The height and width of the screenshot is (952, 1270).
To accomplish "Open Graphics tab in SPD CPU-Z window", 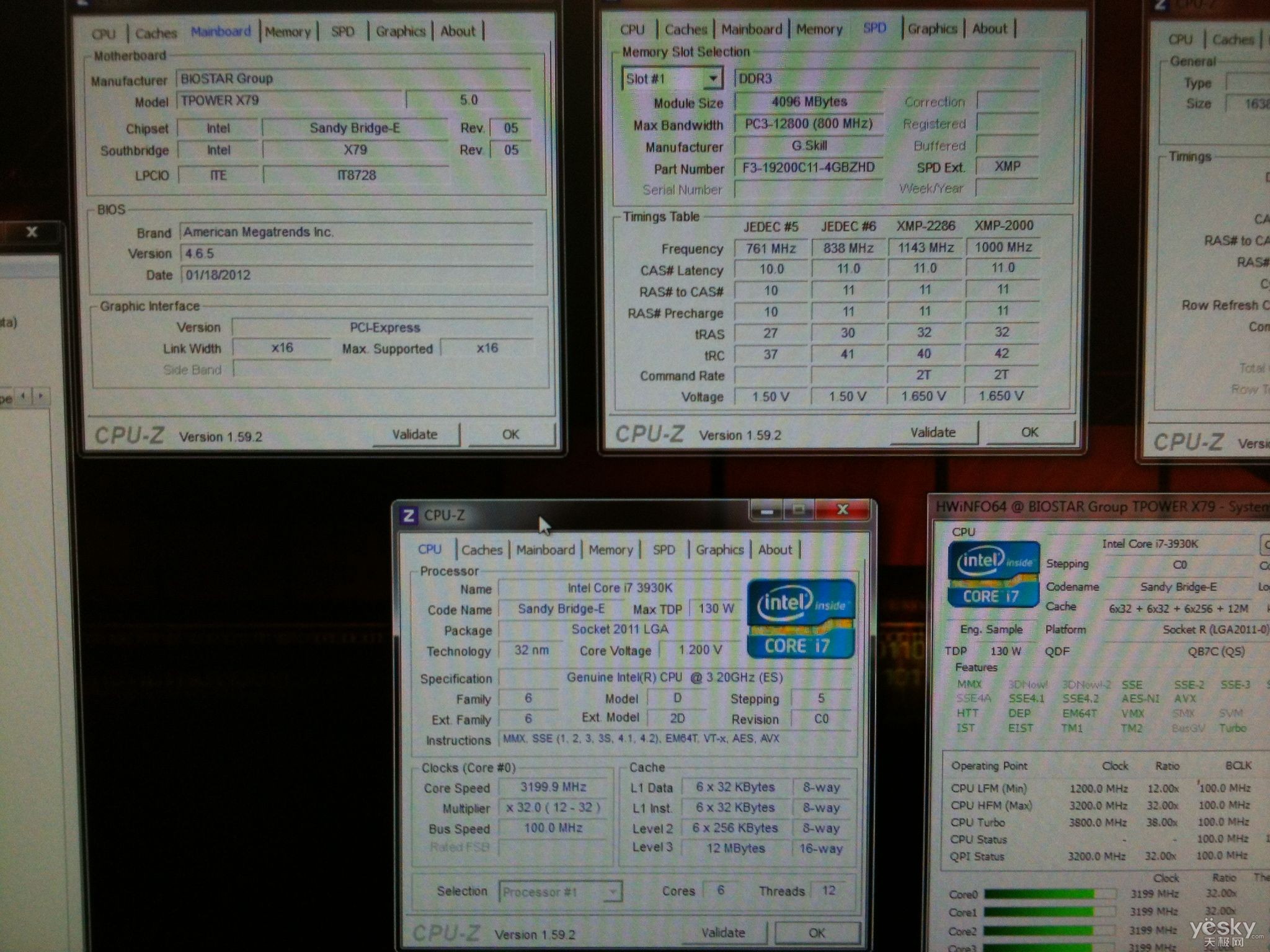I will click(932, 29).
